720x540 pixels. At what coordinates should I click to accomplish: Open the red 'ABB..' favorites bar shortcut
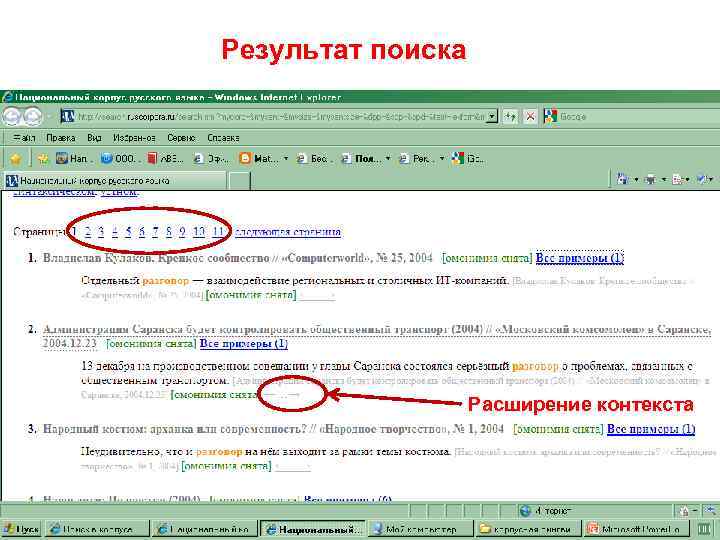pyautogui.click(x=165, y=158)
